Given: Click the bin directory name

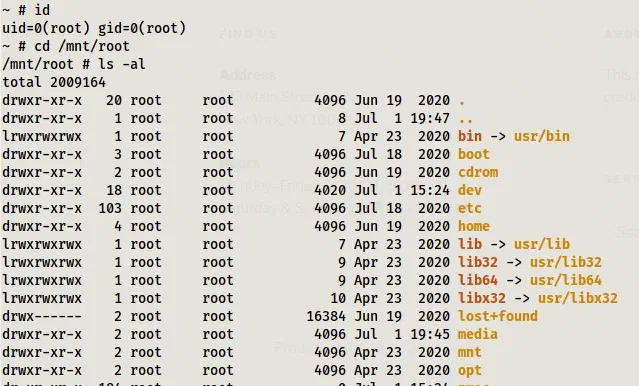Looking at the screenshot, I should coord(469,136).
